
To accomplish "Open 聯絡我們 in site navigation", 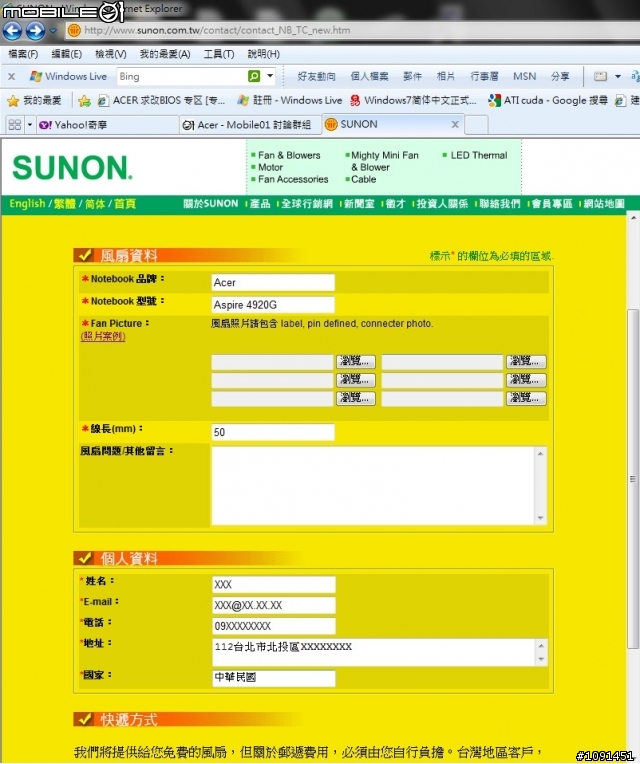I will [x=500, y=204].
